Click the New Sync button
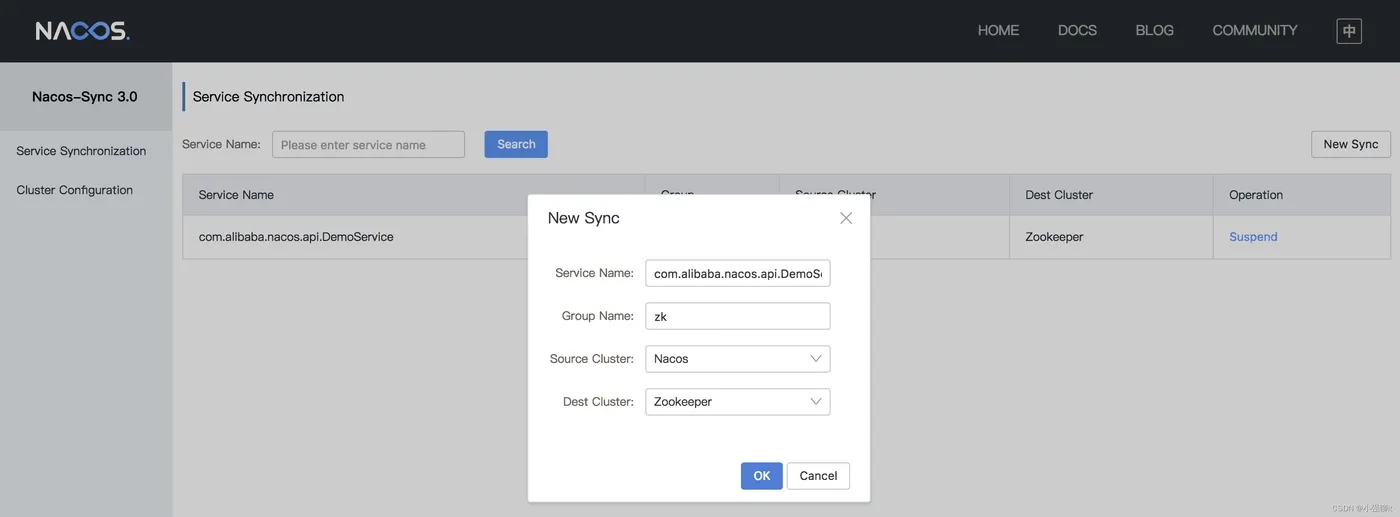This screenshot has width=1400, height=517. click(x=1351, y=144)
